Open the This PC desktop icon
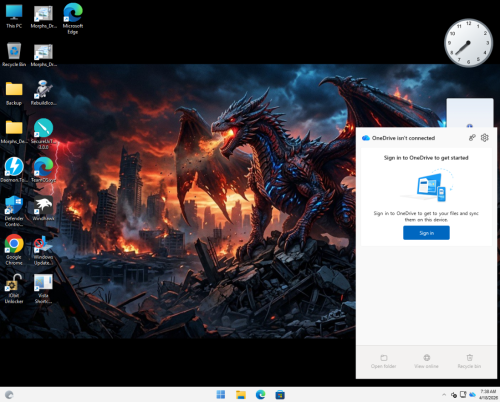This screenshot has height=402, width=500. click(x=14, y=16)
